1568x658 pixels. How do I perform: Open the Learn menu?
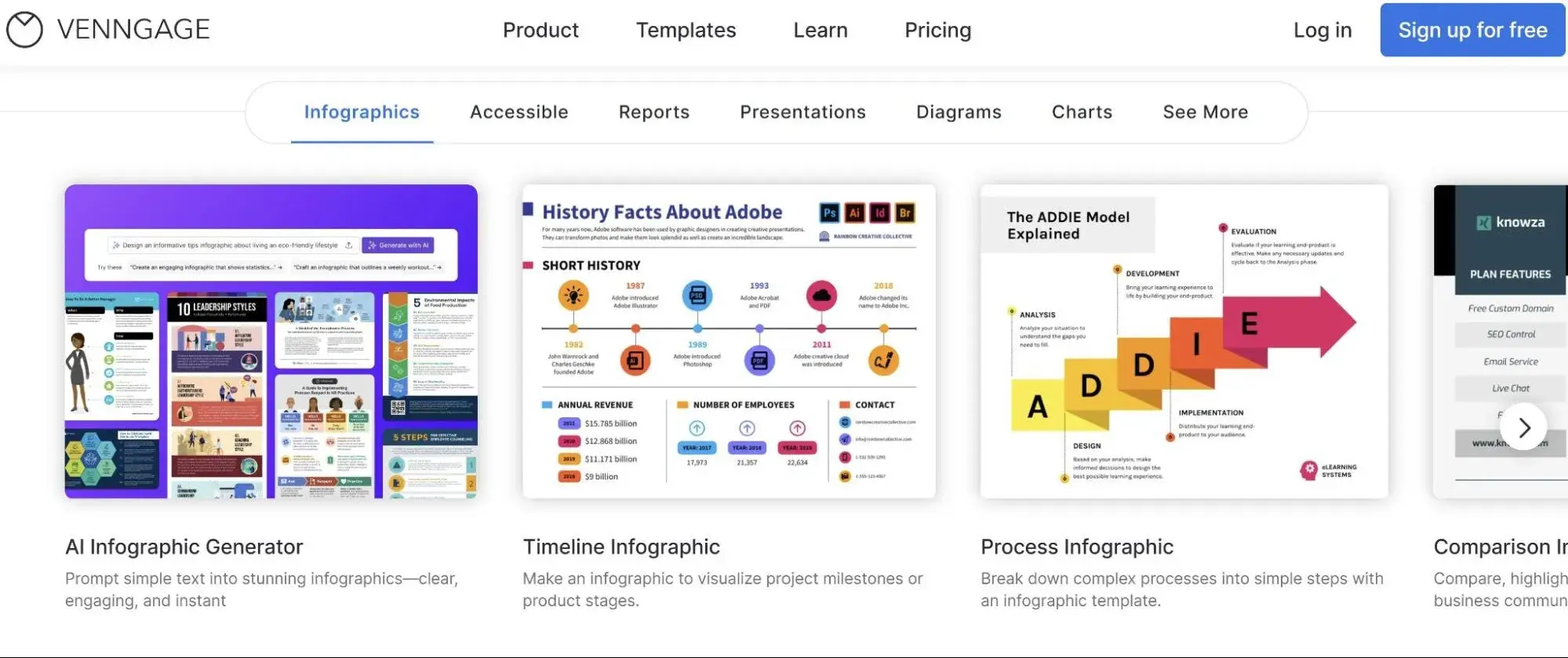click(820, 30)
